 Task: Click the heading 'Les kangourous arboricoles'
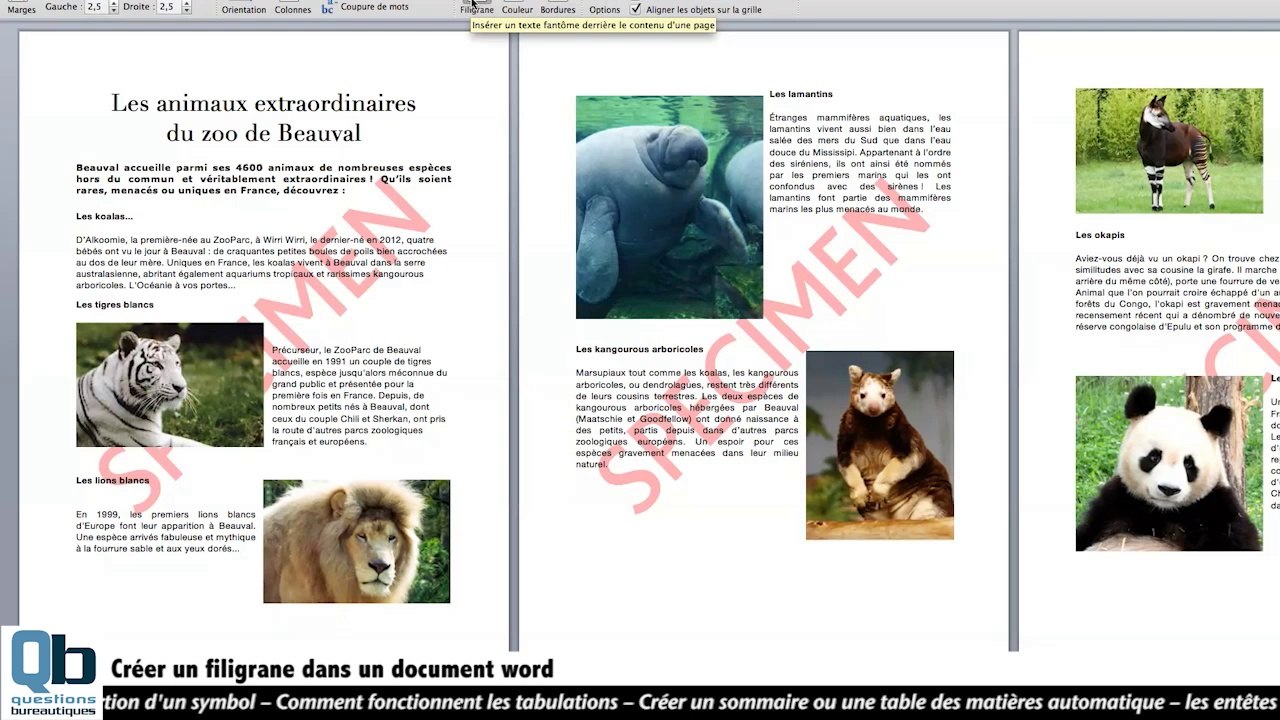tap(639, 349)
